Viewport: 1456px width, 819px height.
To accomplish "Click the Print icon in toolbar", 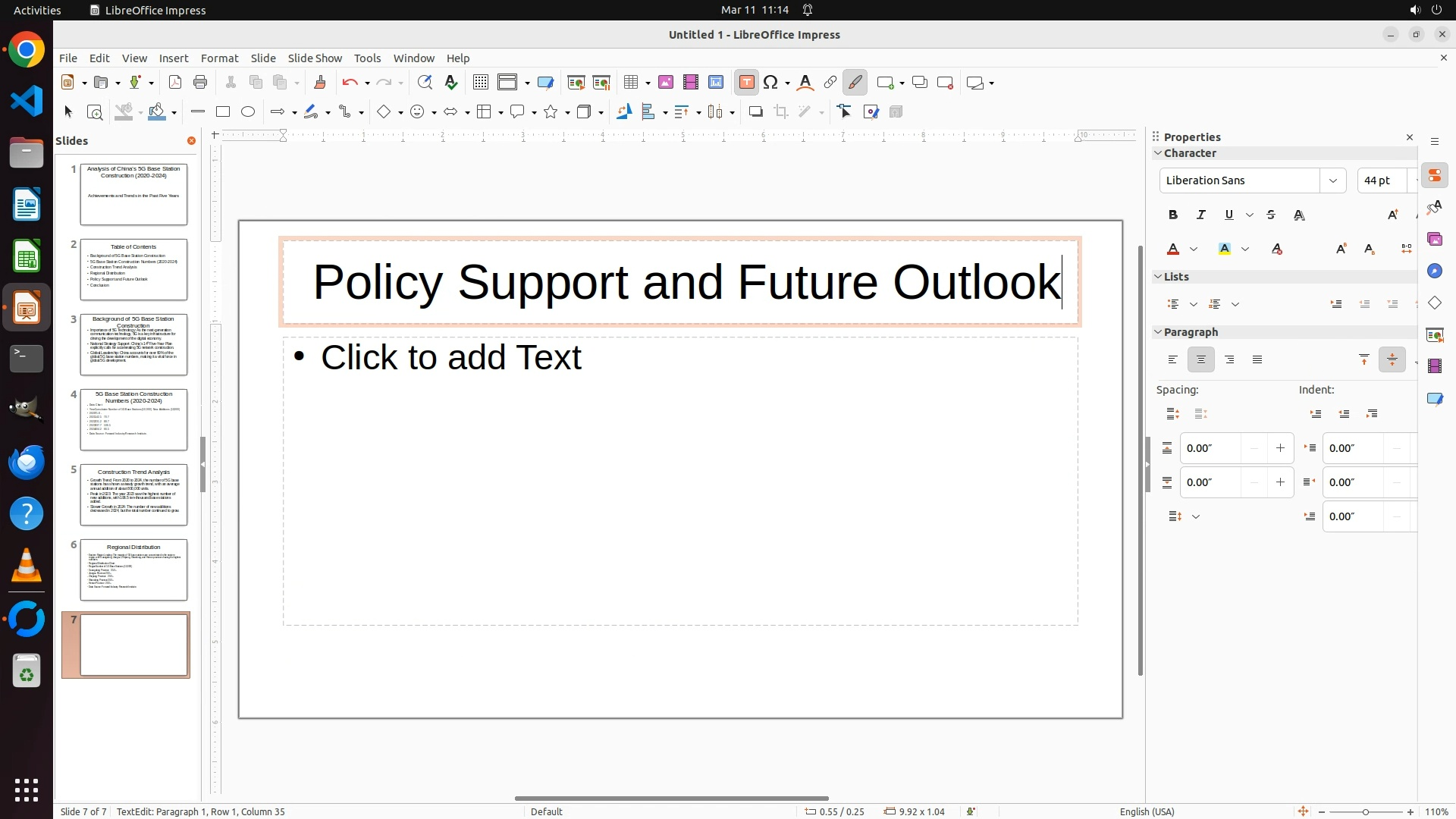I will point(200,83).
